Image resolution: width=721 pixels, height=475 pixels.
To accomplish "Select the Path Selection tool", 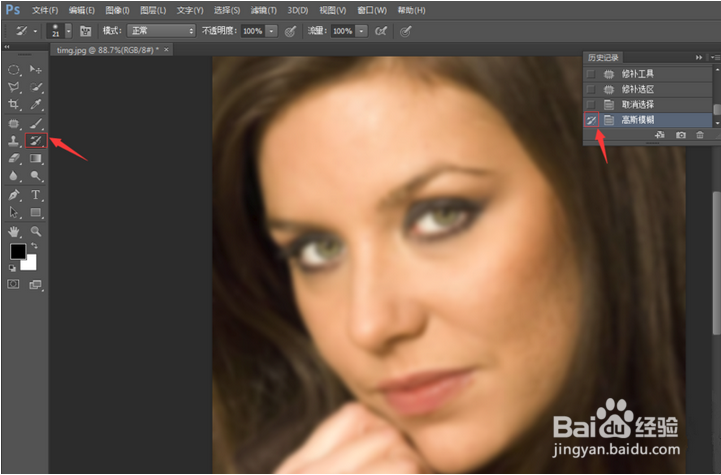I will 14,212.
